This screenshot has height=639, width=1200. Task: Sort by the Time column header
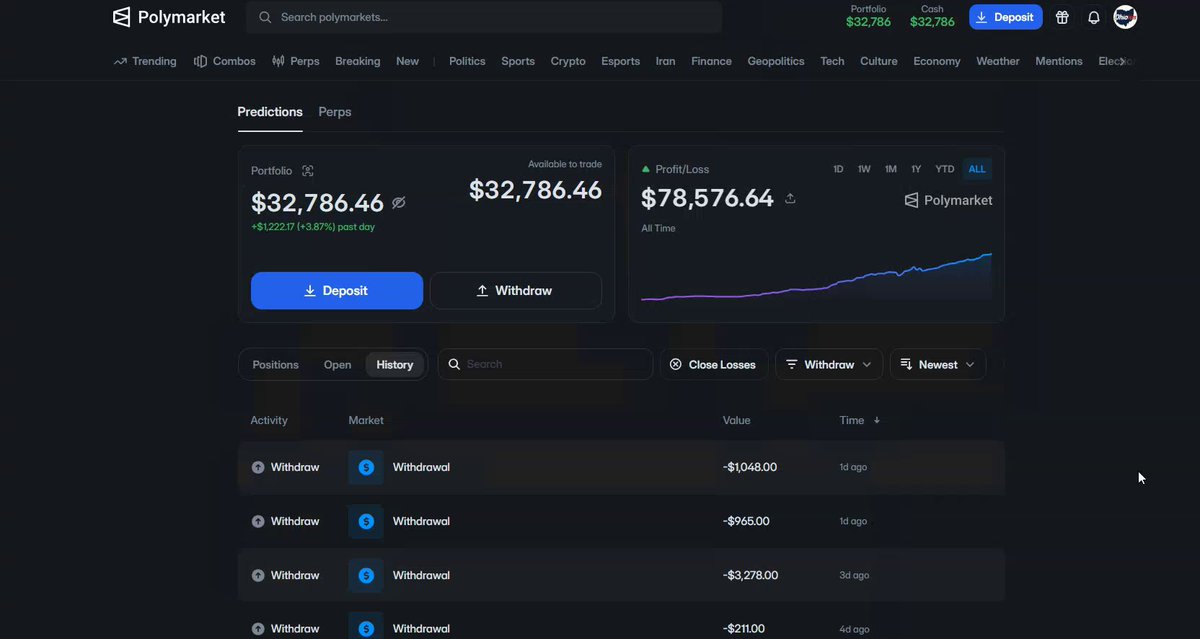[860, 420]
